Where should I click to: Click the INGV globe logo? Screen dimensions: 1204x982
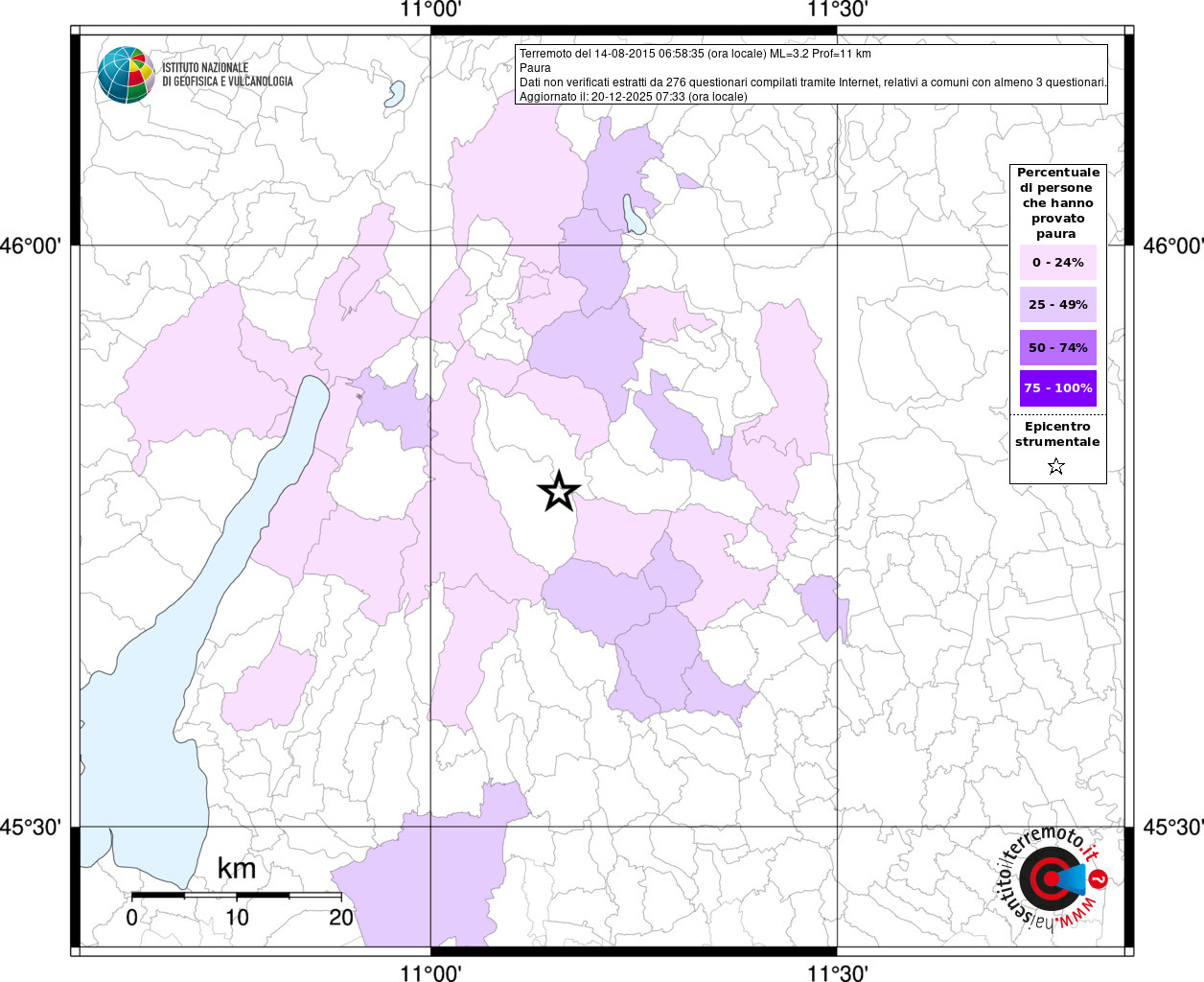tap(126, 74)
